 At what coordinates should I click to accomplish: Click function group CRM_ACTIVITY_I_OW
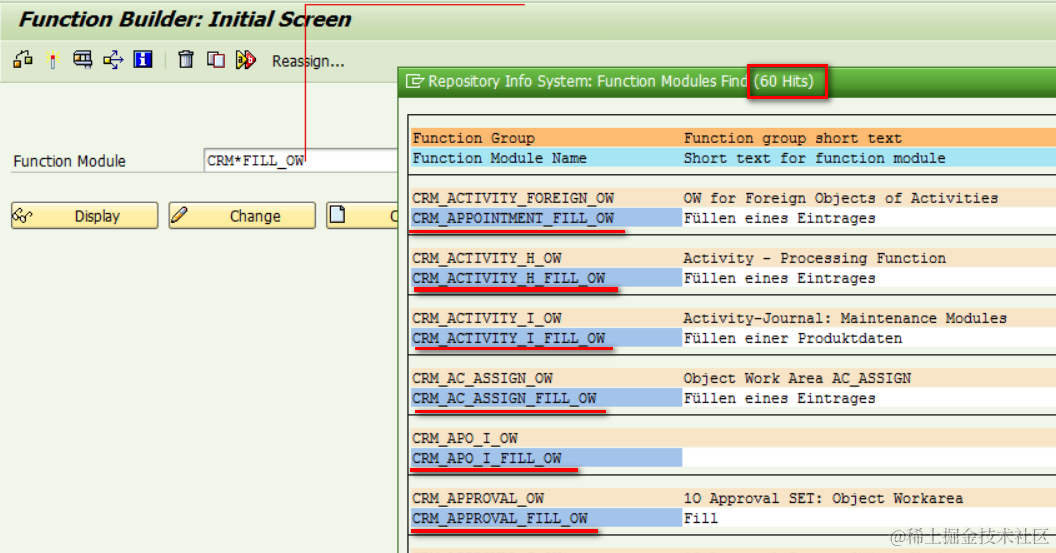pyautogui.click(x=487, y=318)
